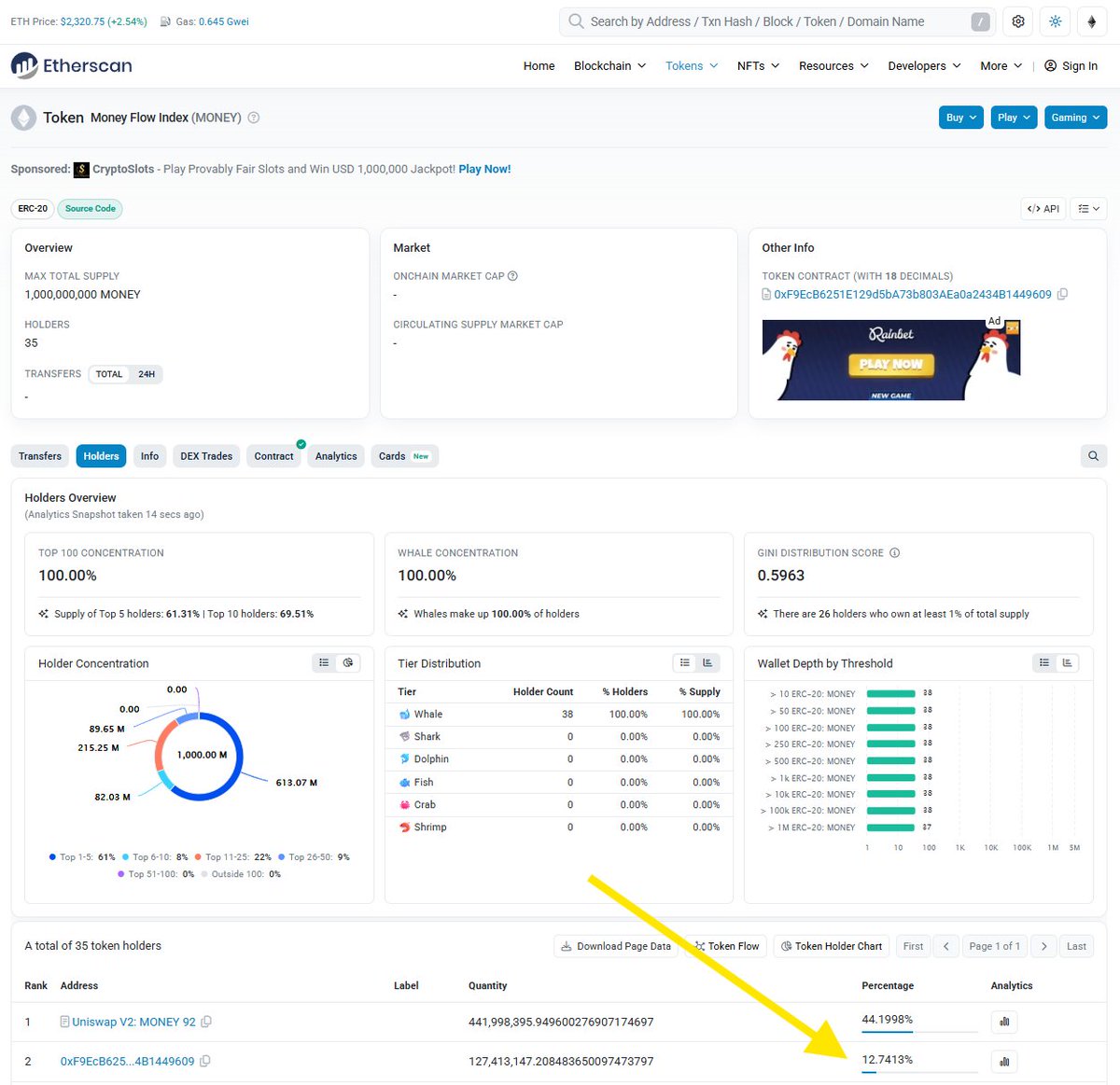Open the Play dropdown
1120x1085 pixels.
tap(1014, 118)
